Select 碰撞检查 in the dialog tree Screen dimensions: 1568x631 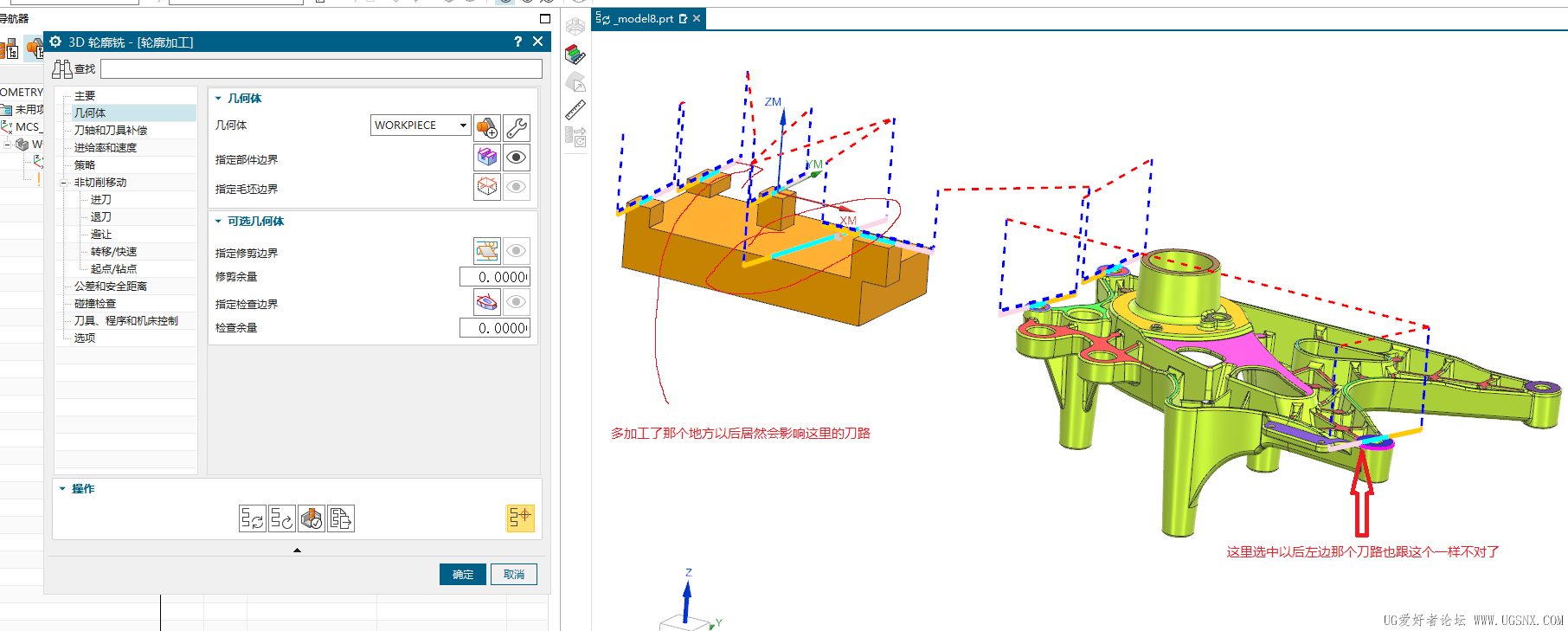click(95, 304)
